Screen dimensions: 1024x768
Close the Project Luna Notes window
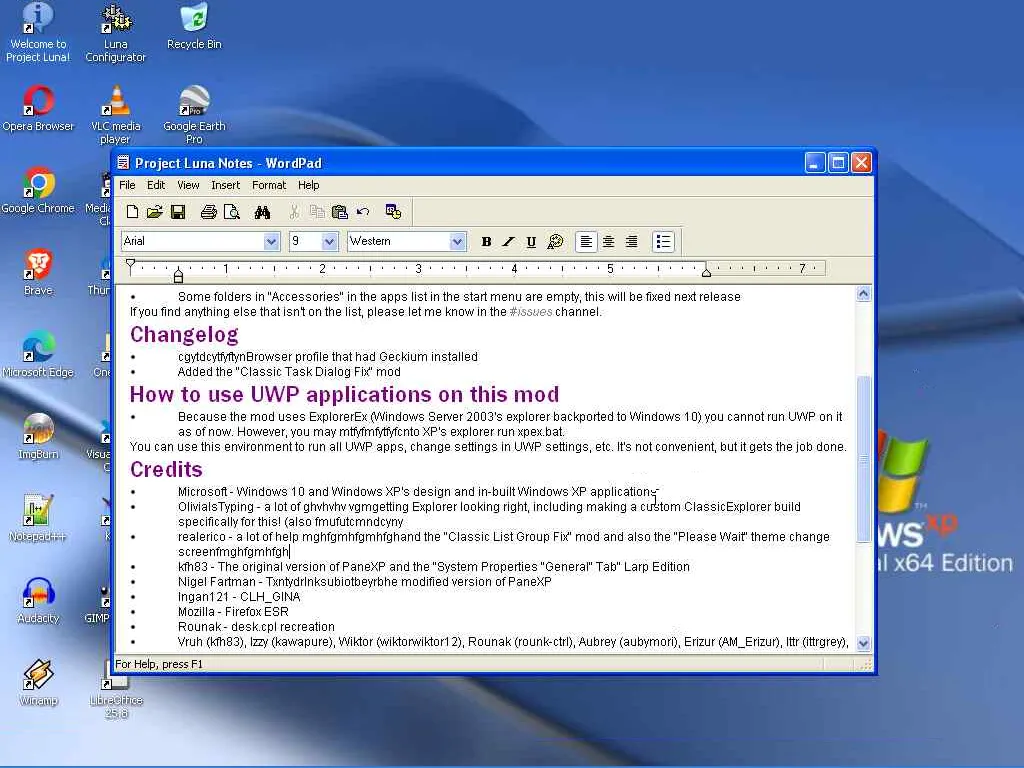tap(861, 163)
